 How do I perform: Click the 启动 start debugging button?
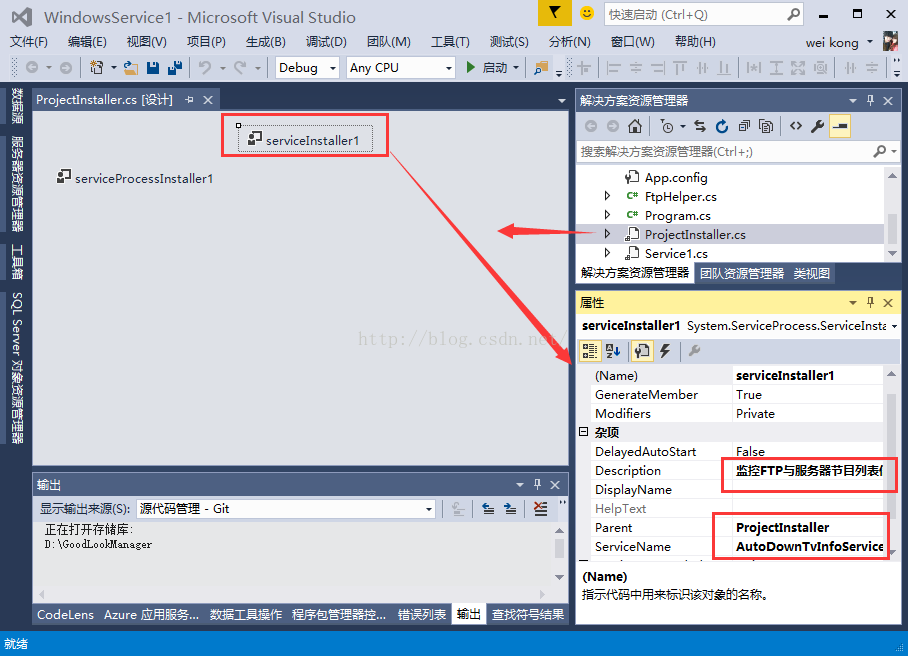488,68
